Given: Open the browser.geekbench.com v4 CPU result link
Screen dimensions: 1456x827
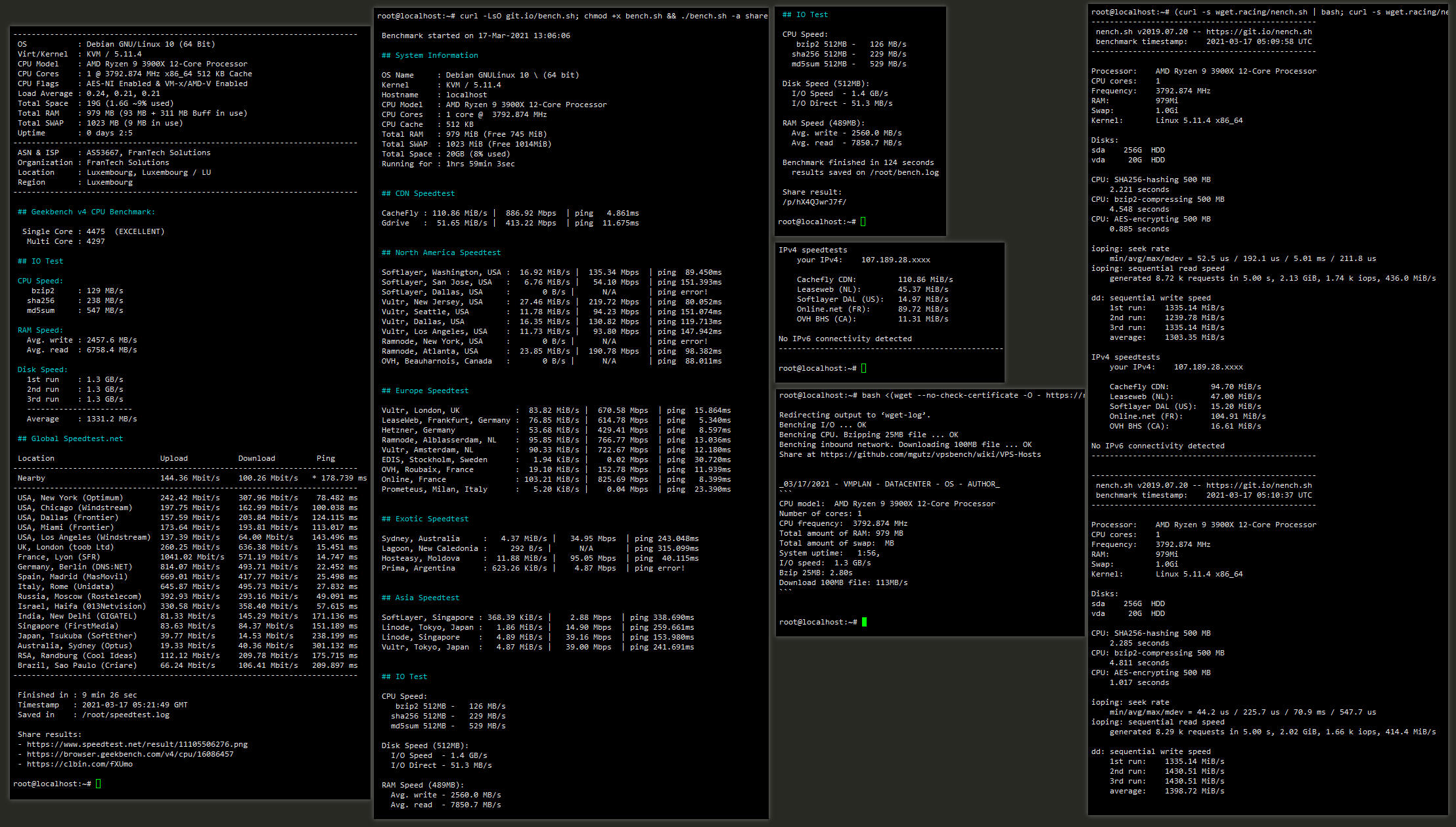Looking at the screenshot, I should 130,754.
